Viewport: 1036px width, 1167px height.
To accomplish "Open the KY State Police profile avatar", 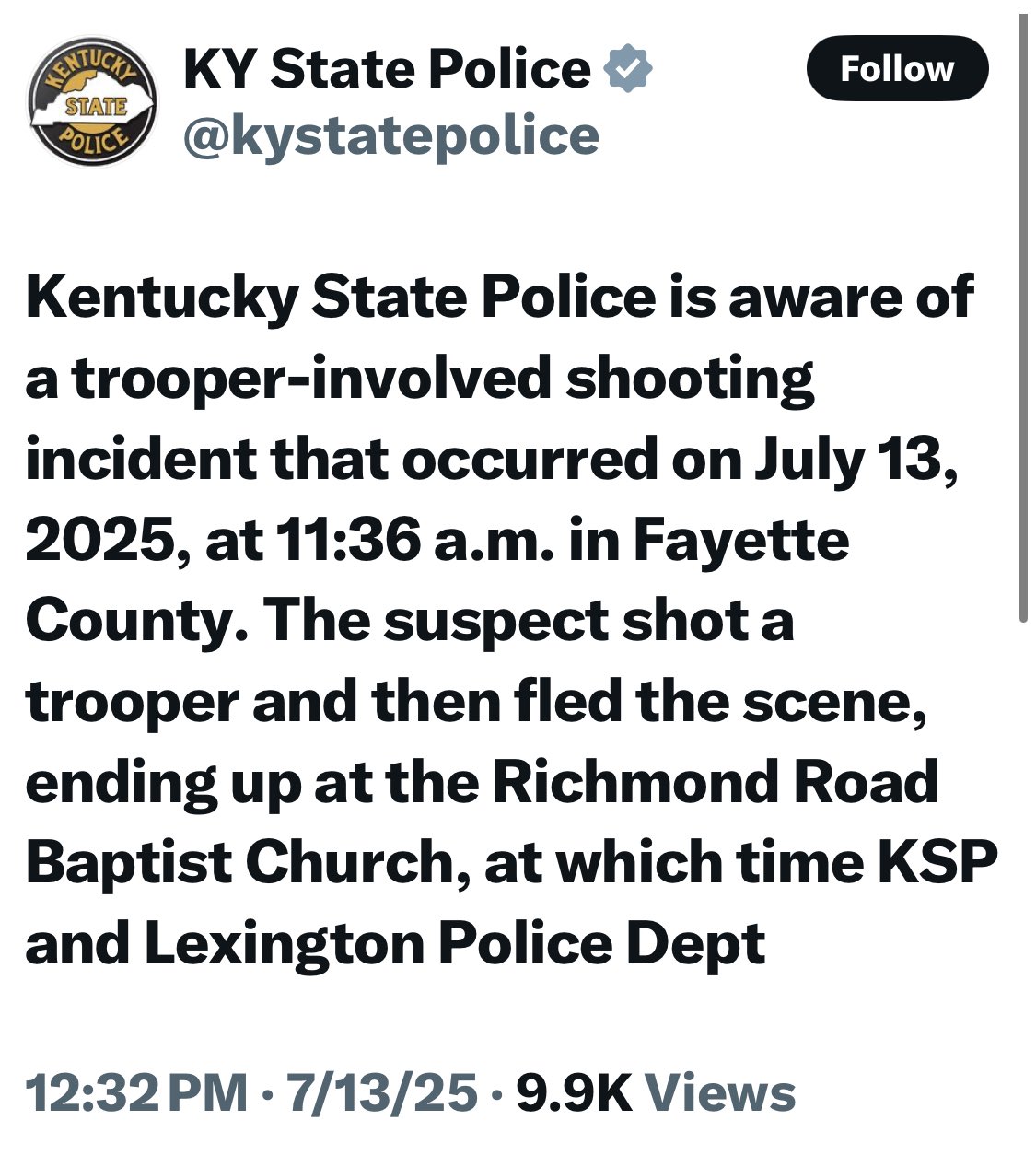I will (x=91, y=101).
